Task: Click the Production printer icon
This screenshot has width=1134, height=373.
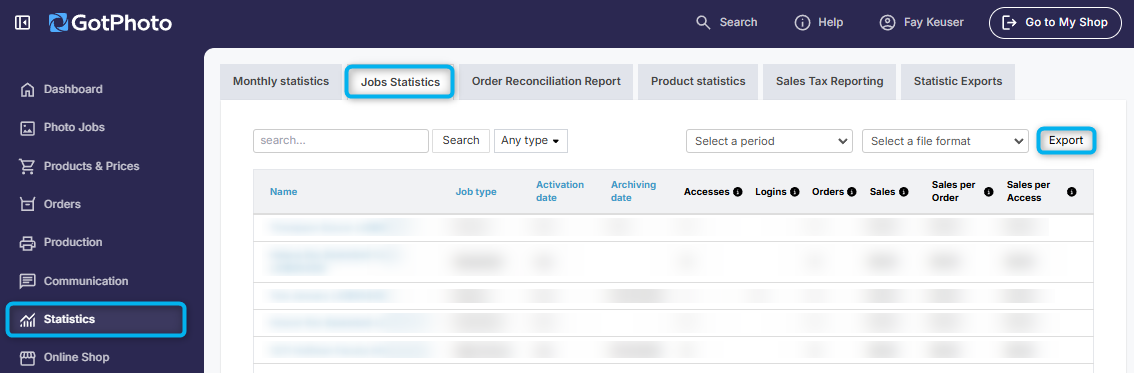Action: [x=27, y=243]
